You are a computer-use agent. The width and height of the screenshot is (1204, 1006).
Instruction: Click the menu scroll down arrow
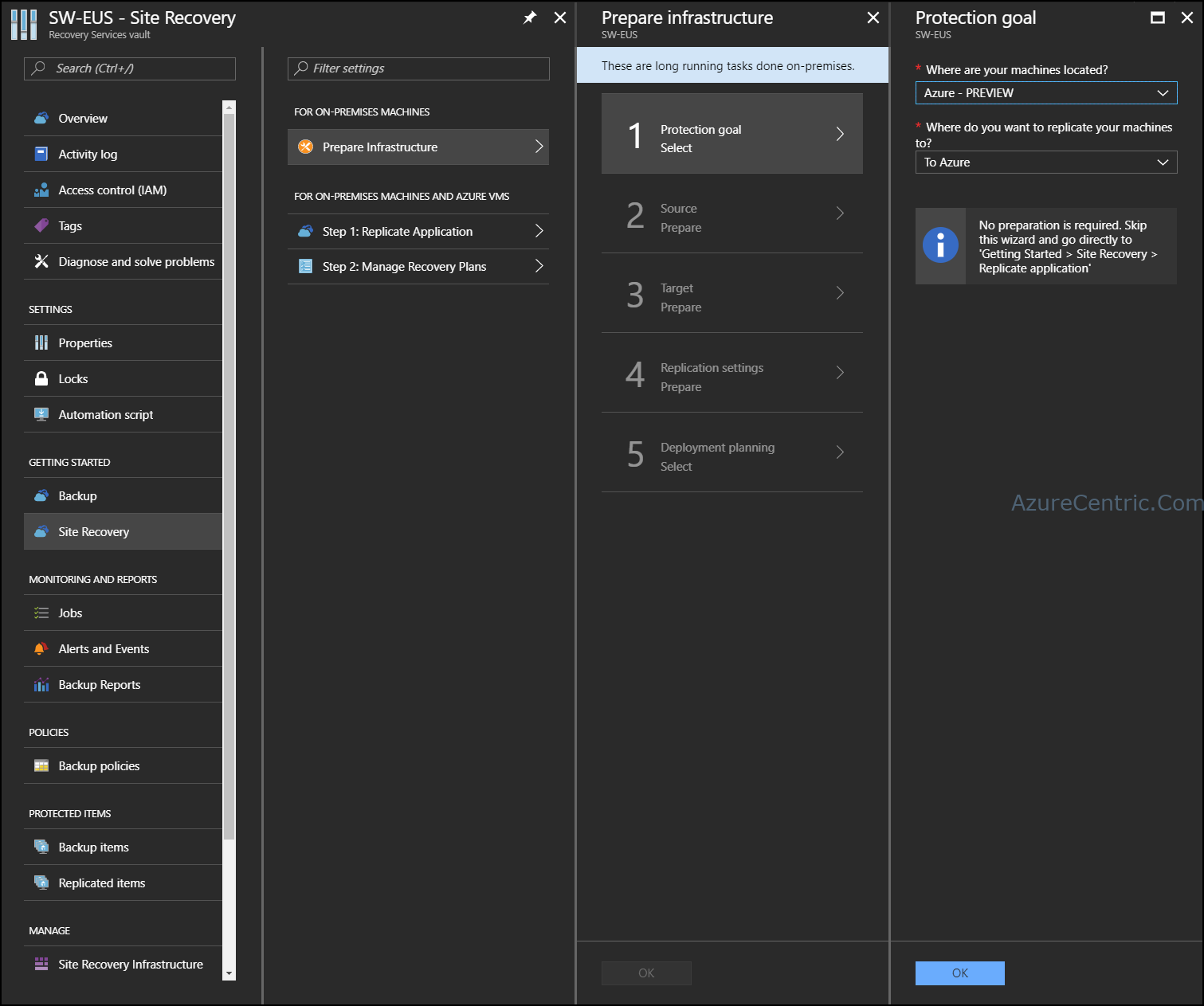pos(229,973)
